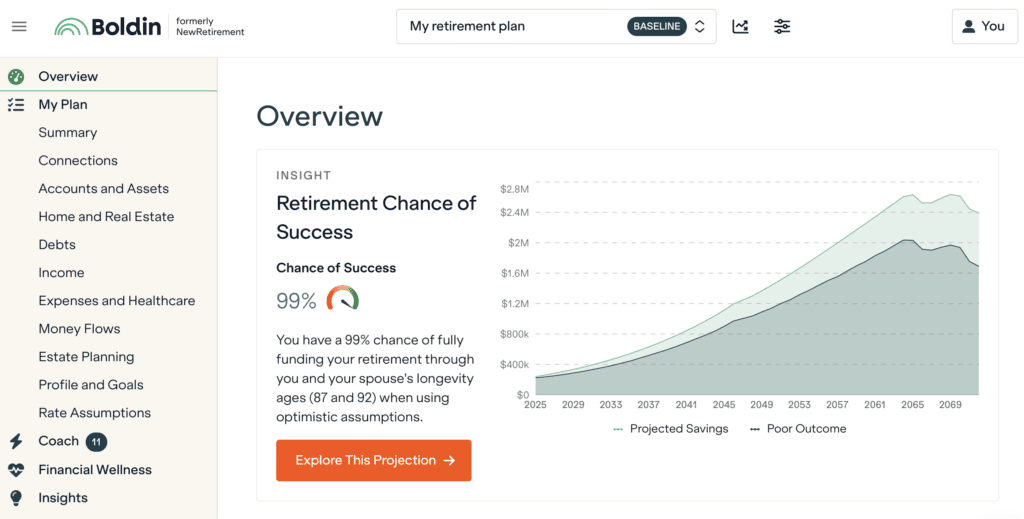
Task: Open the hamburger navigation menu
Action: tap(19, 26)
